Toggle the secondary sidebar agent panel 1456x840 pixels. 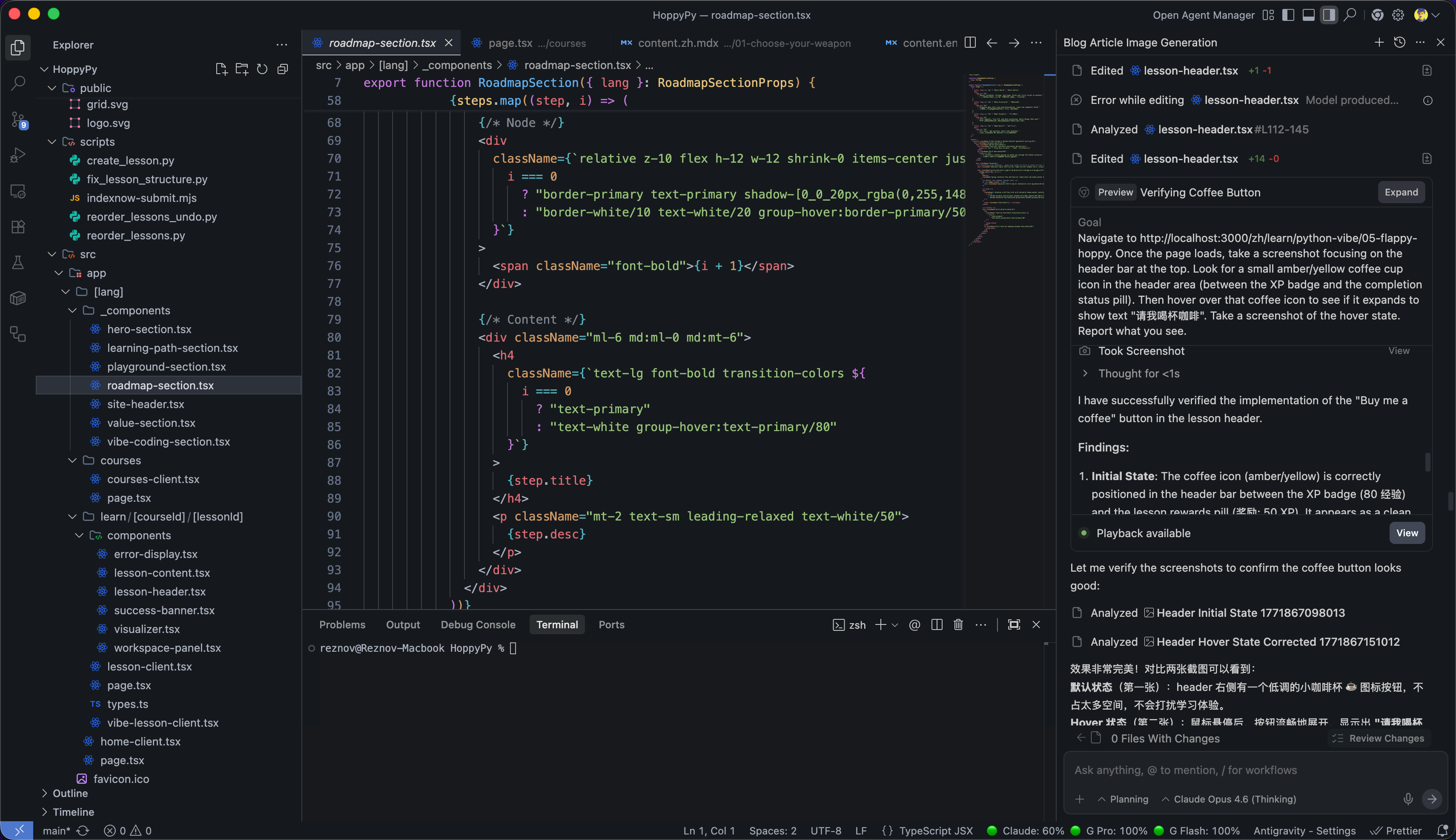click(x=1329, y=15)
